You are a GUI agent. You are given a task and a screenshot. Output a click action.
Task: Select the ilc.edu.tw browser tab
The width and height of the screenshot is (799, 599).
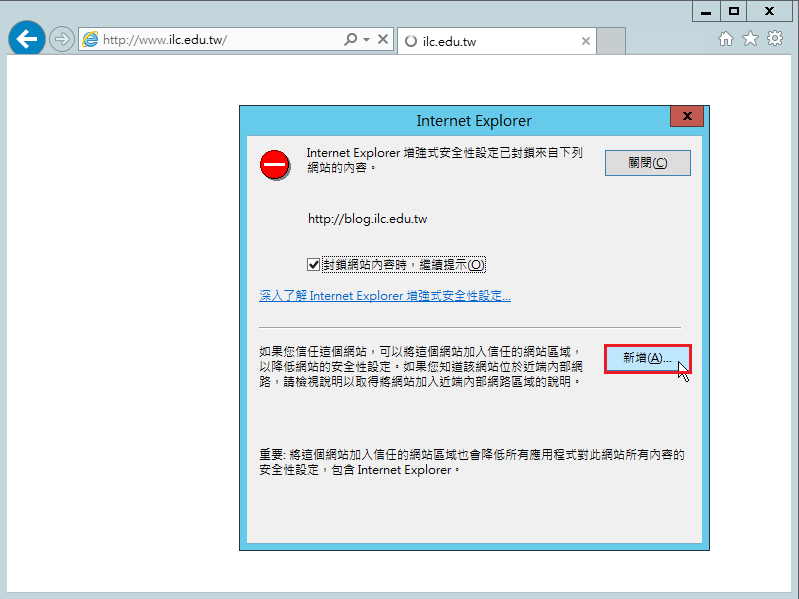pos(496,41)
